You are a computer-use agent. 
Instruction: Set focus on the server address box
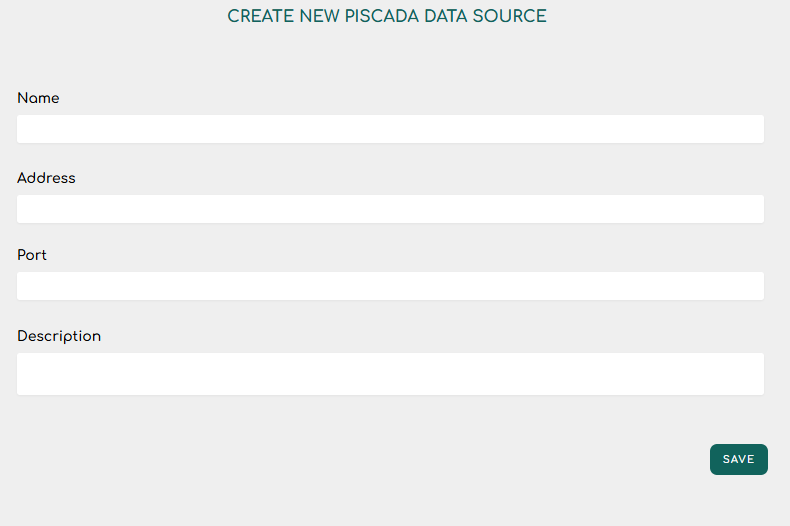(390, 209)
